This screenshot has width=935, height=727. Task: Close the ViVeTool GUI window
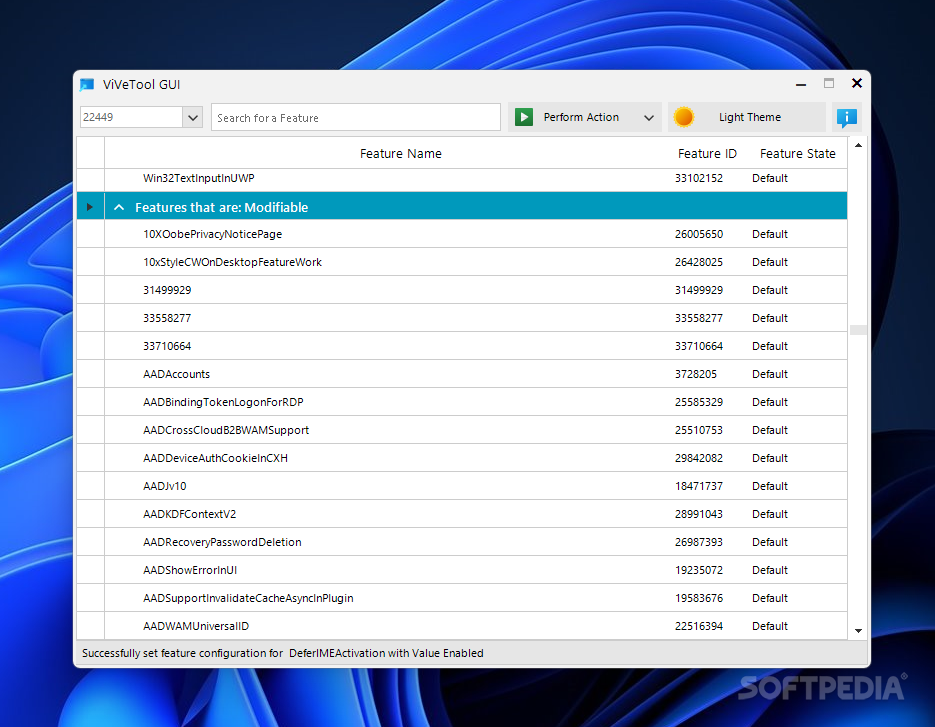coord(856,83)
